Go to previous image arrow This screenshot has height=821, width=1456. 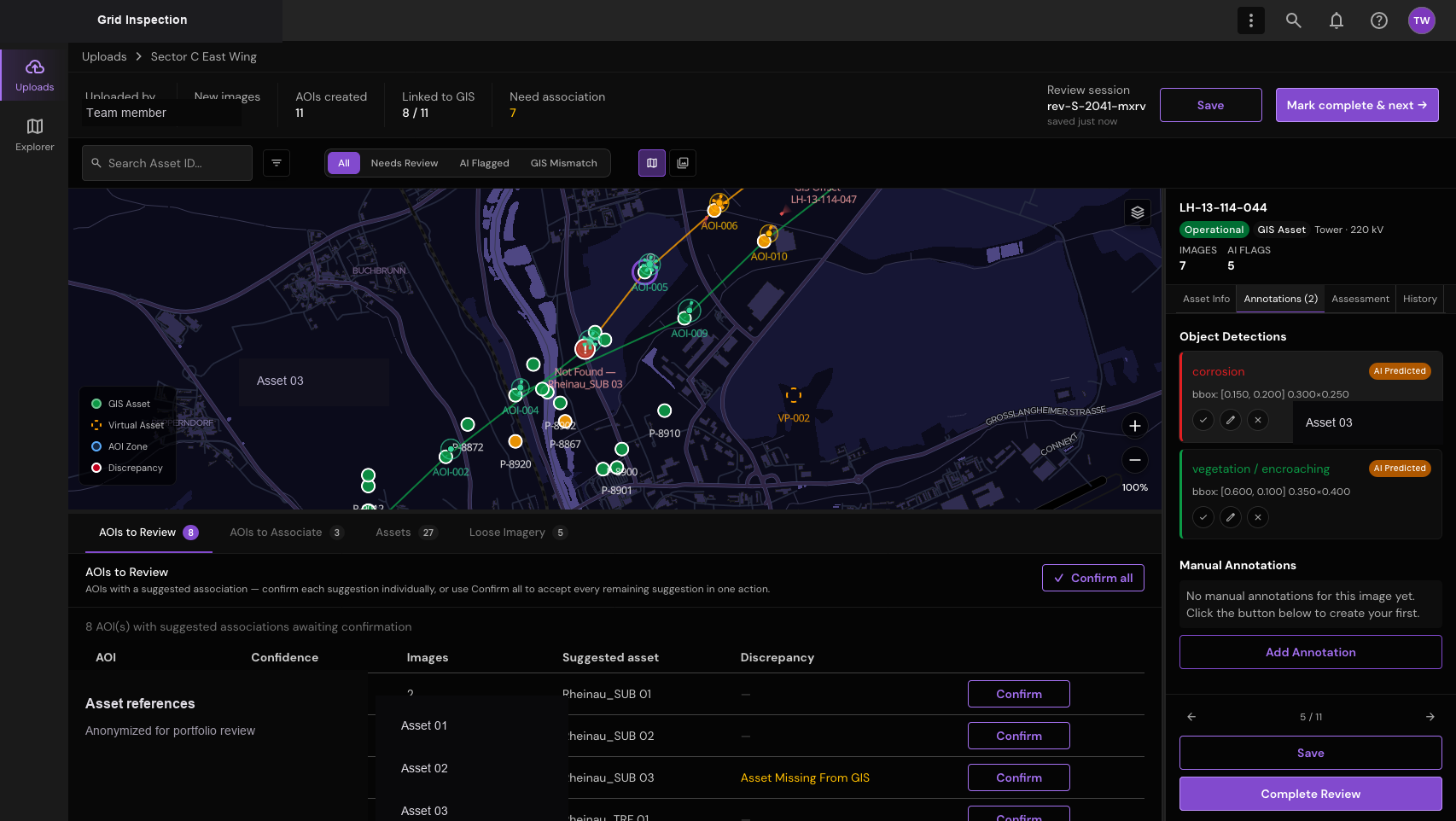pyautogui.click(x=1191, y=717)
